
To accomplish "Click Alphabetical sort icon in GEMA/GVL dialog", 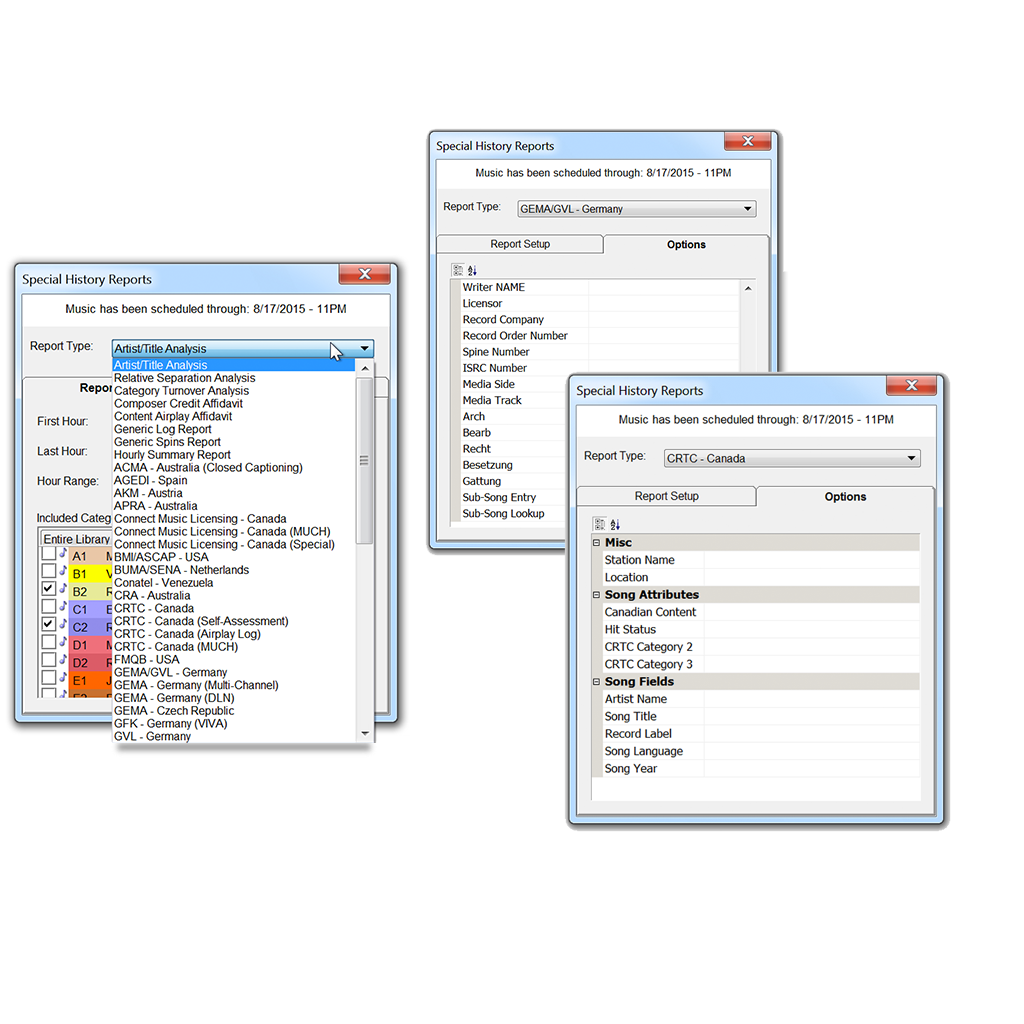I will [473, 270].
